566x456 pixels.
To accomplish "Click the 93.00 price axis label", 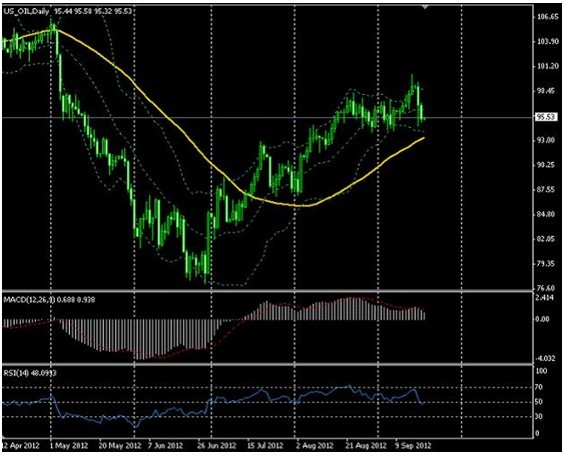I will point(547,140).
